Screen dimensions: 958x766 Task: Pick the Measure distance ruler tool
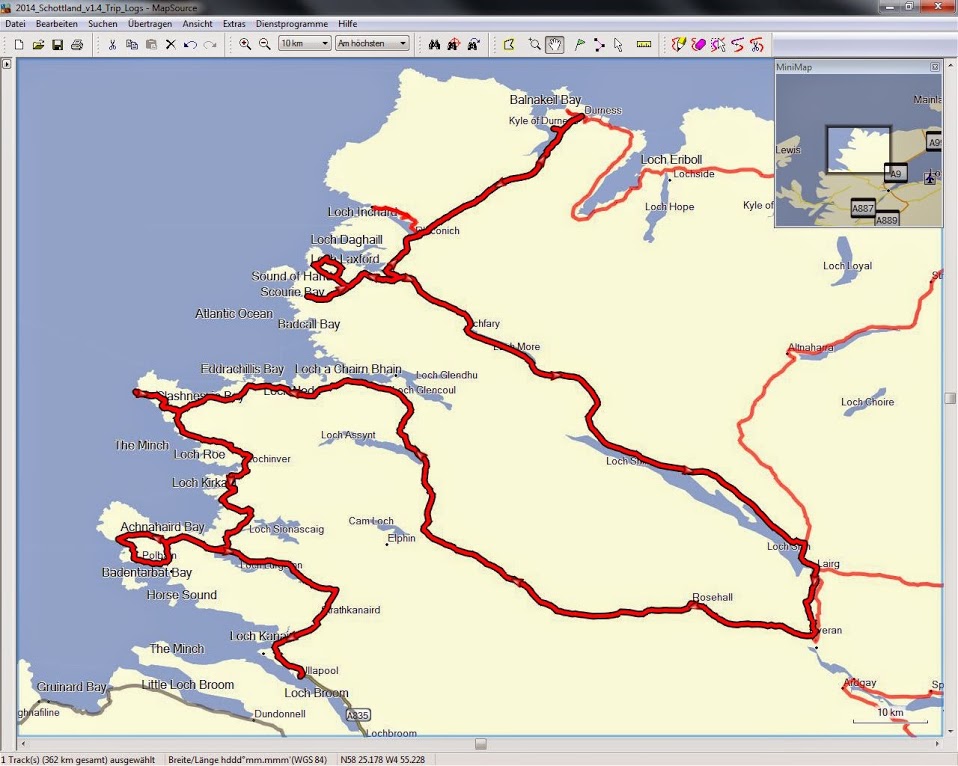click(x=643, y=44)
